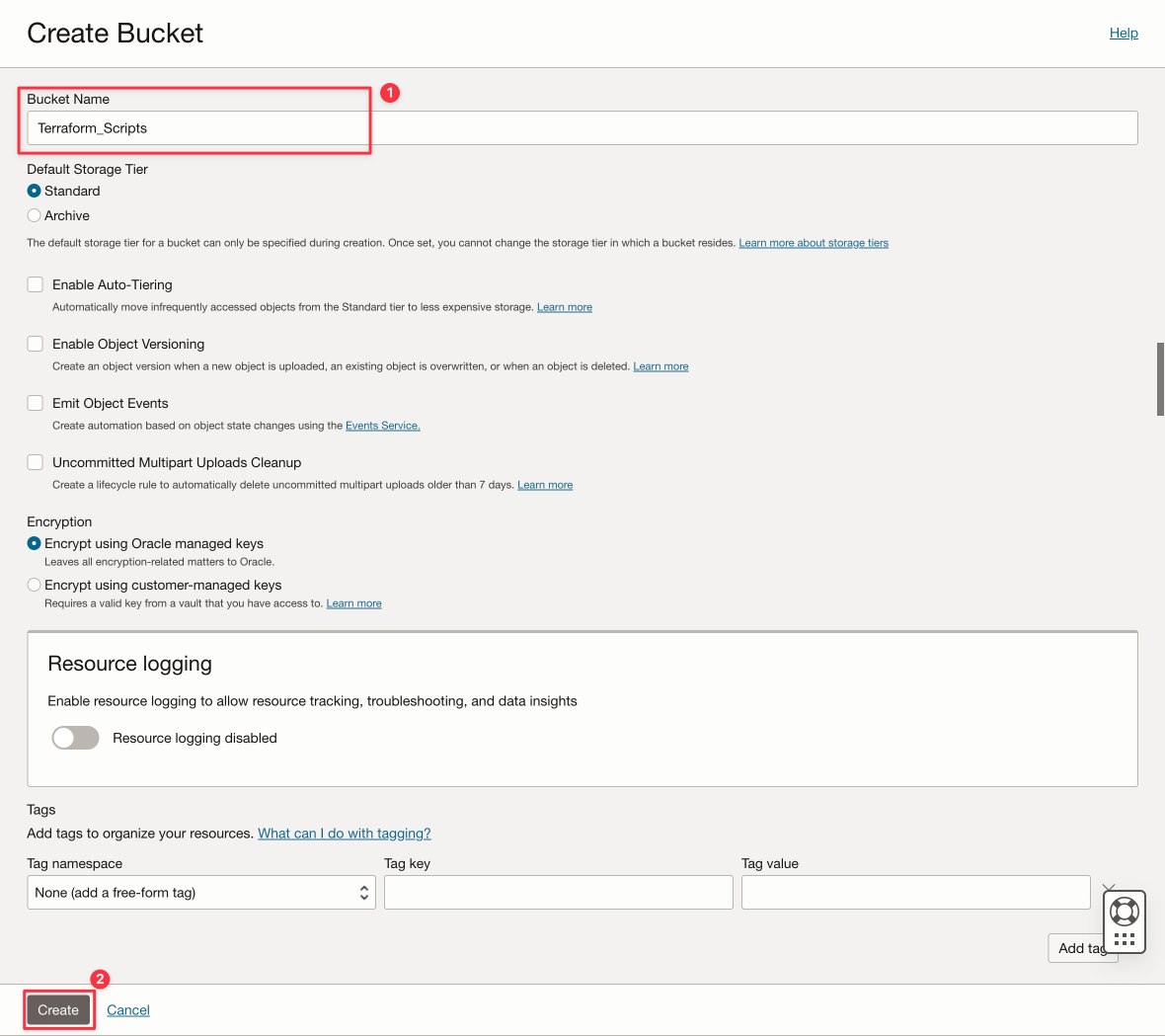Check Enable Object Versioning
Image resolution: width=1165 pixels, height=1036 pixels.
click(x=36, y=344)
